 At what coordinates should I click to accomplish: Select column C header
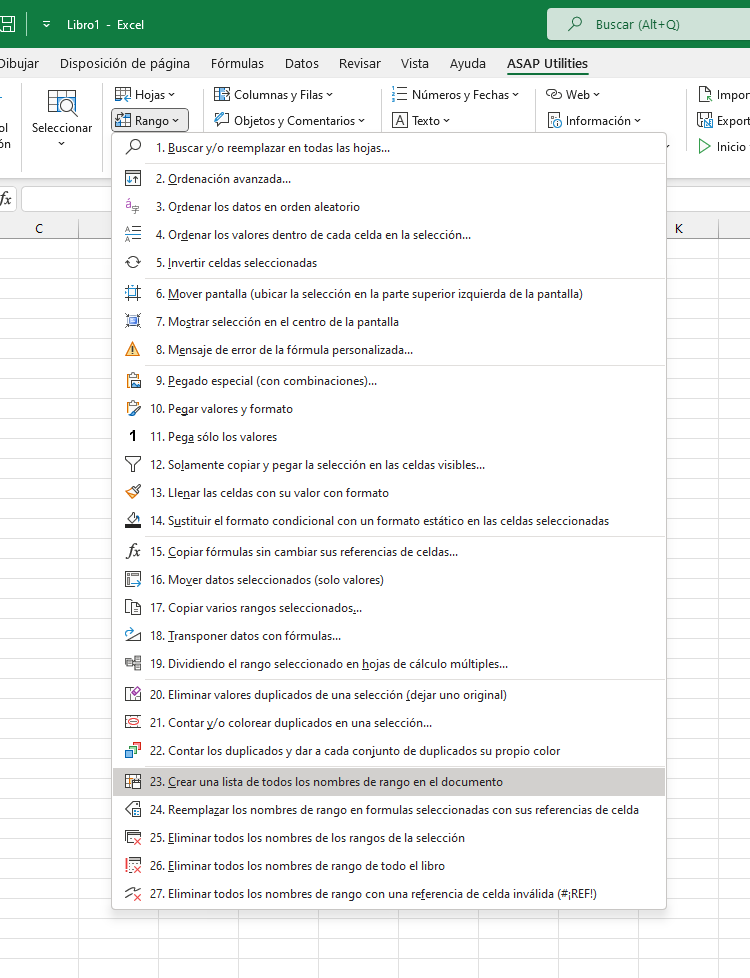click(39, 228)
